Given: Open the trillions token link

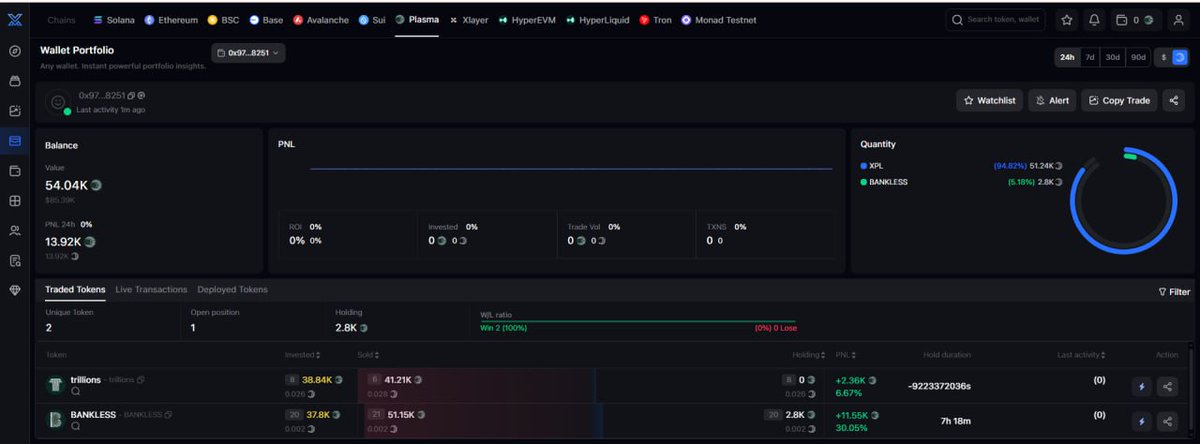Looking at the screenshot, I should tap(86, 380).
